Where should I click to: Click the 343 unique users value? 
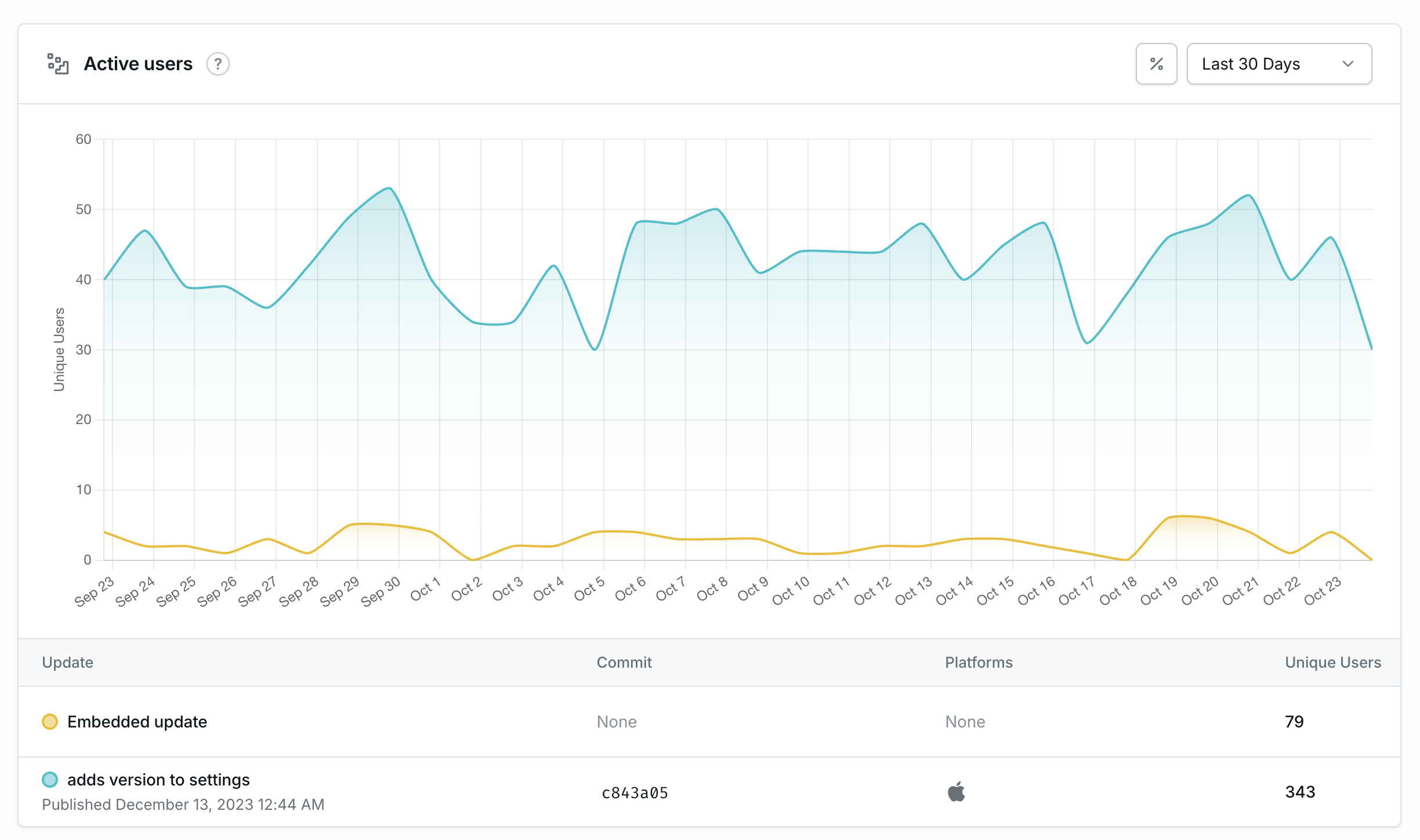(x=1300, y=792)
